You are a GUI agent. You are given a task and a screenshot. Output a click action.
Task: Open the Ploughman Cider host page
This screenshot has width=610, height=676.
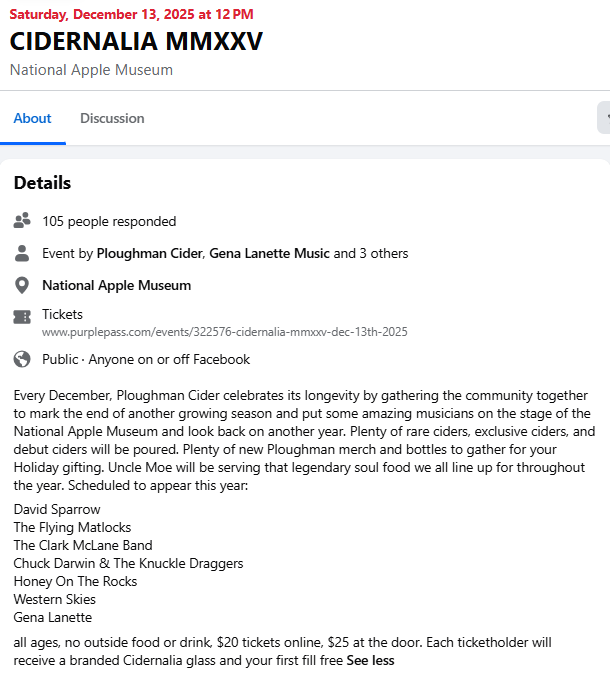click(150, 254)
